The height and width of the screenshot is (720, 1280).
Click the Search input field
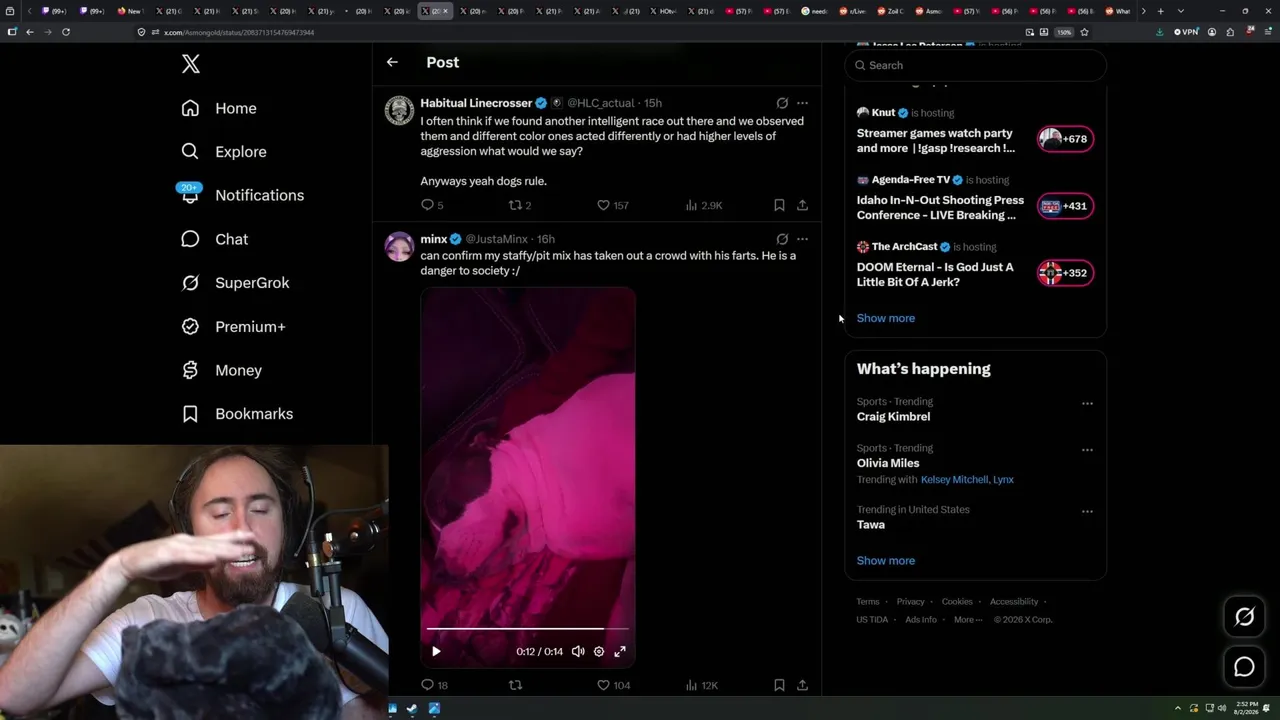point(976,65)
